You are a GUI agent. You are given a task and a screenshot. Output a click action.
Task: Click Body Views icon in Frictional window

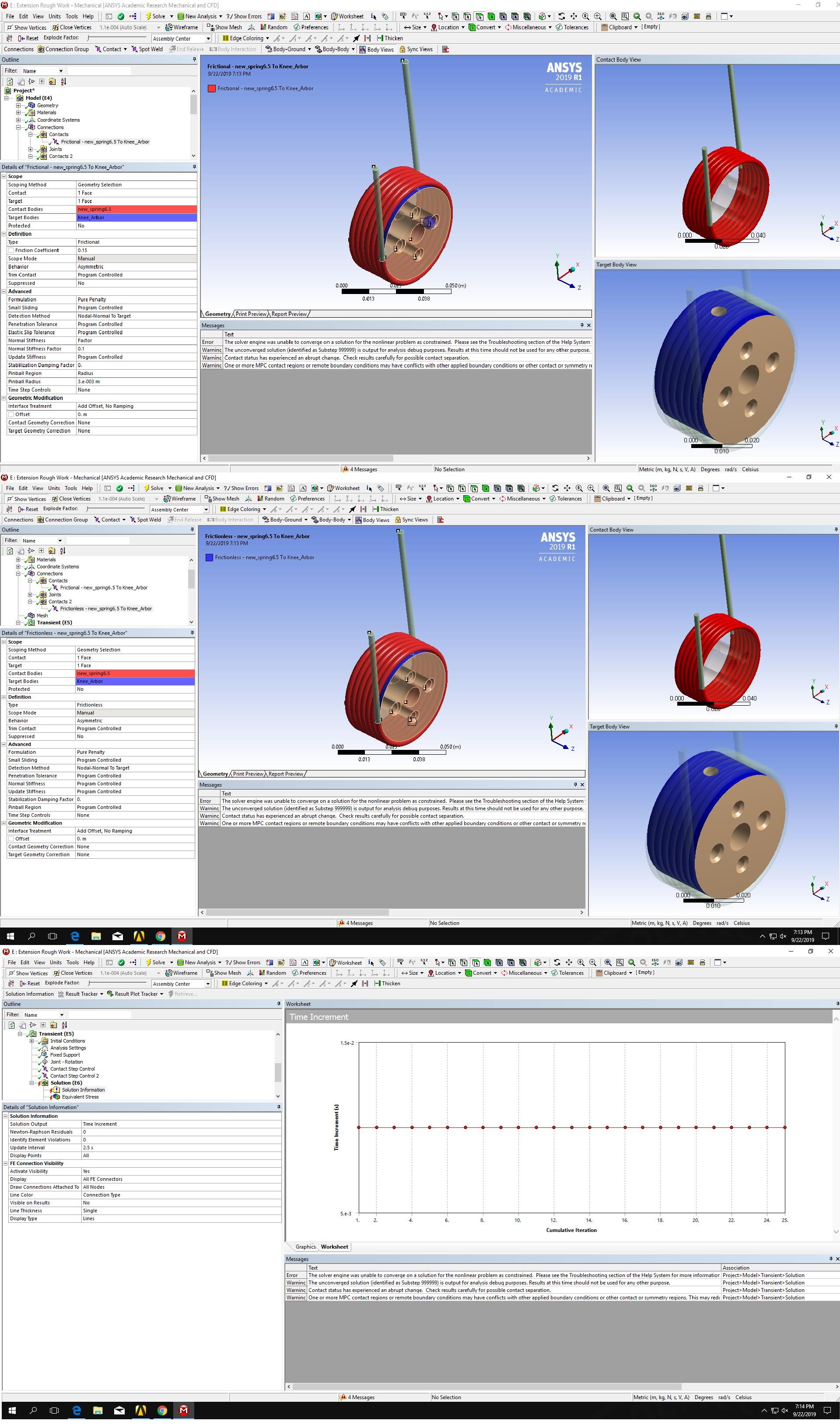coord(362,49)
